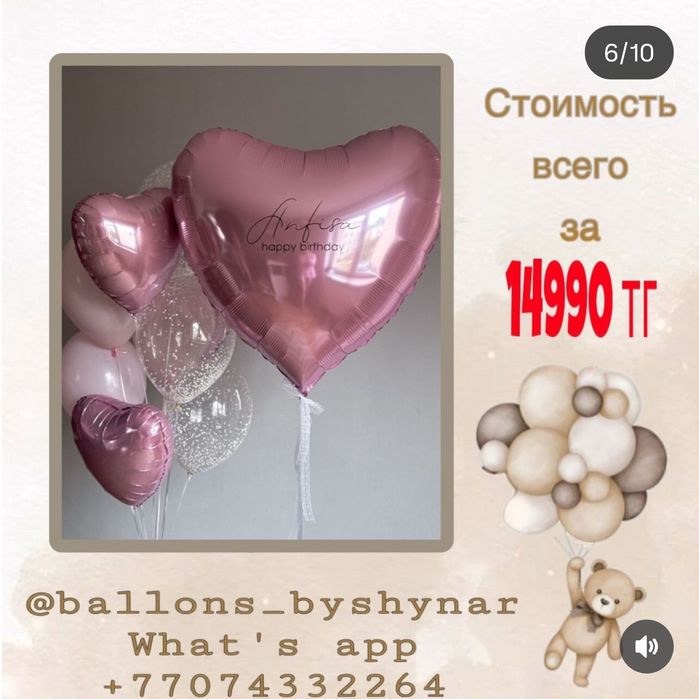Click the lower-left pink heart balloon
The image size is (699, 699).
(x=122, y=449)
